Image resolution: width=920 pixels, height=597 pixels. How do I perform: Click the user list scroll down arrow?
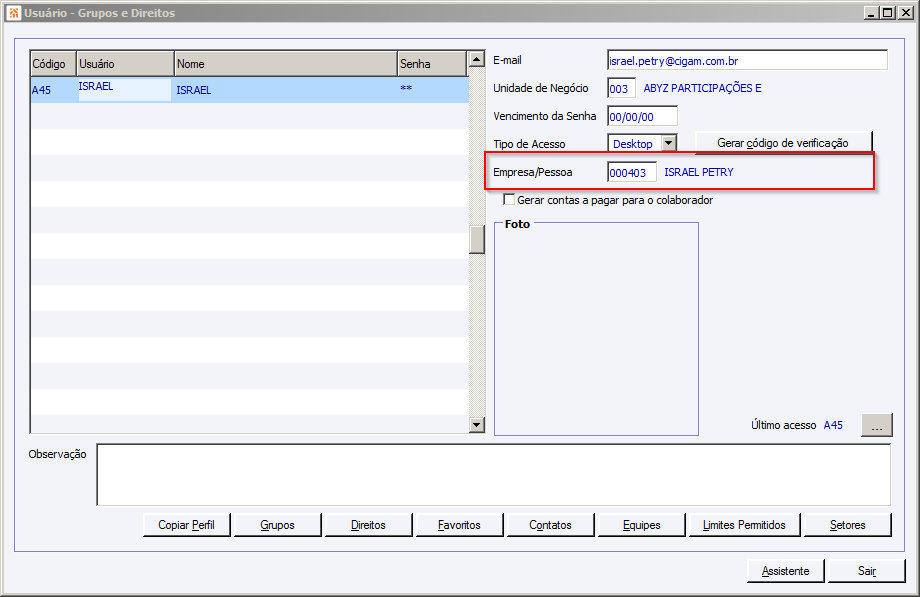(x=476, y=424)
